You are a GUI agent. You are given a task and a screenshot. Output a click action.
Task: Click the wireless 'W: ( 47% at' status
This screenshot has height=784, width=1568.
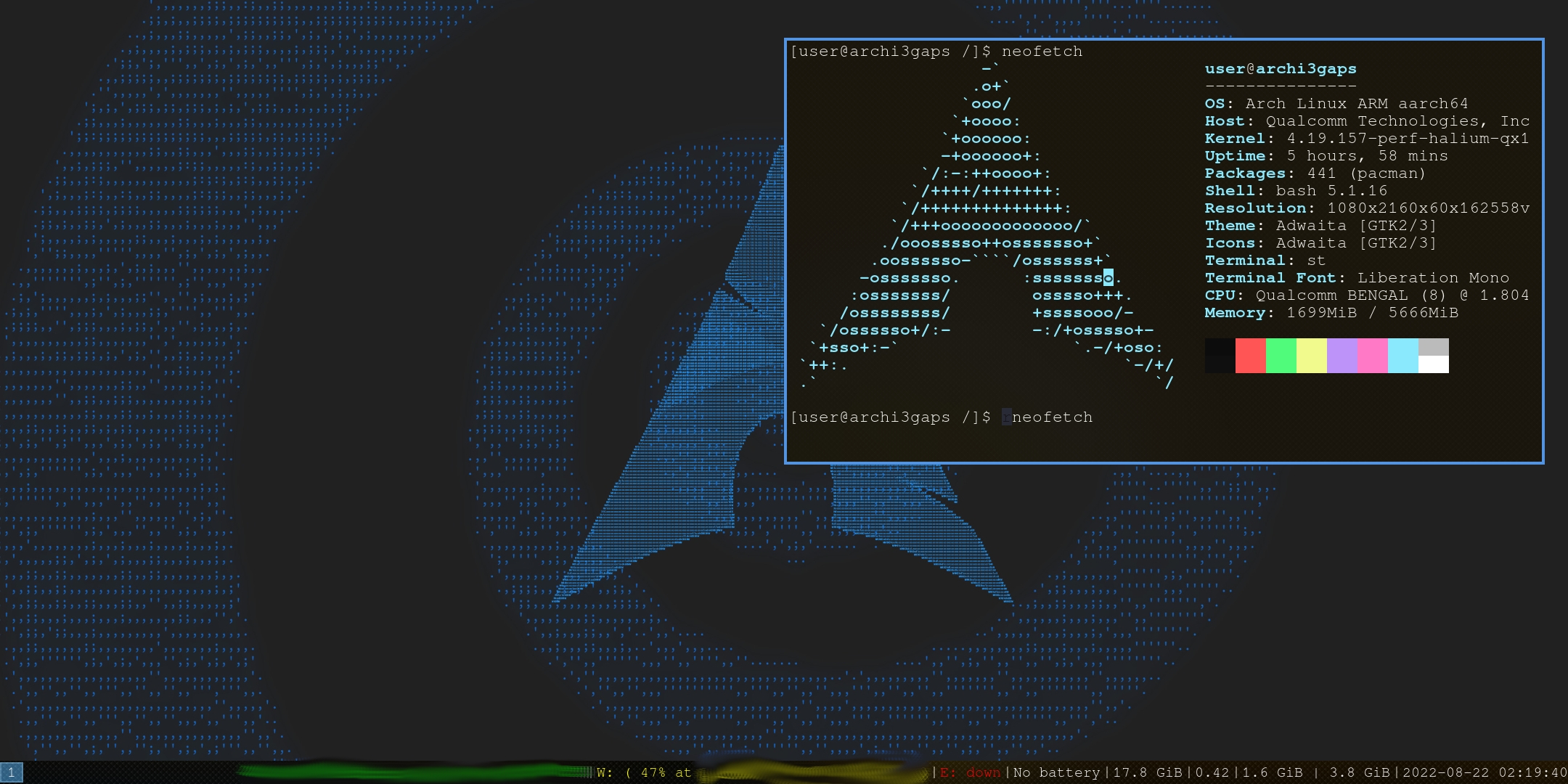[x=643, y=772]
